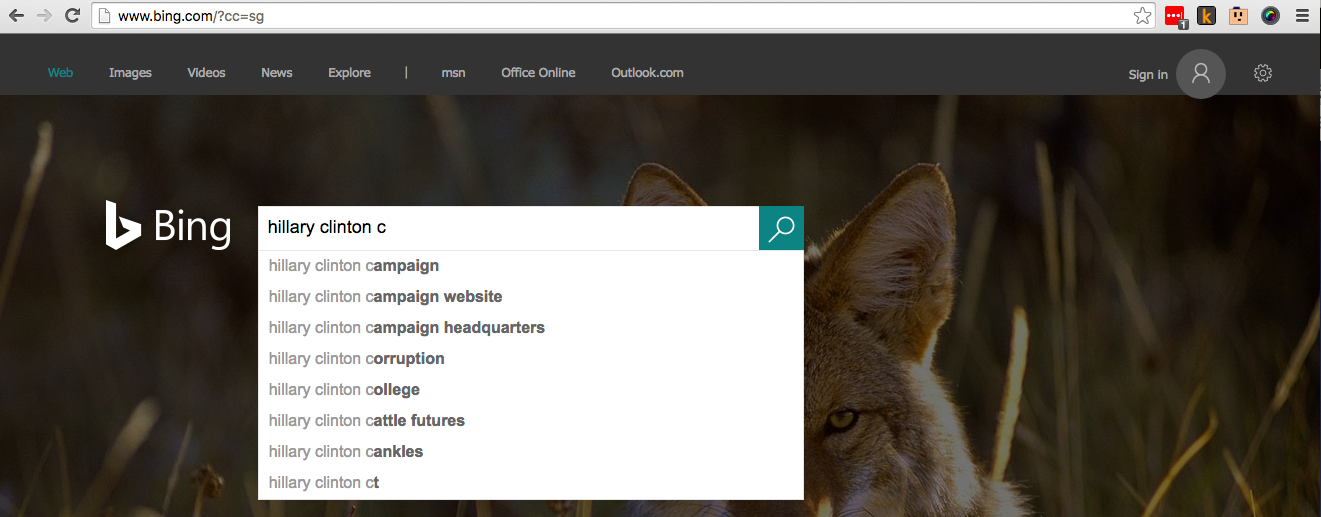Reload the page with refresh icon
Image resolution: width=1321 pixels, height=517 pixels.
pos(72,15)
